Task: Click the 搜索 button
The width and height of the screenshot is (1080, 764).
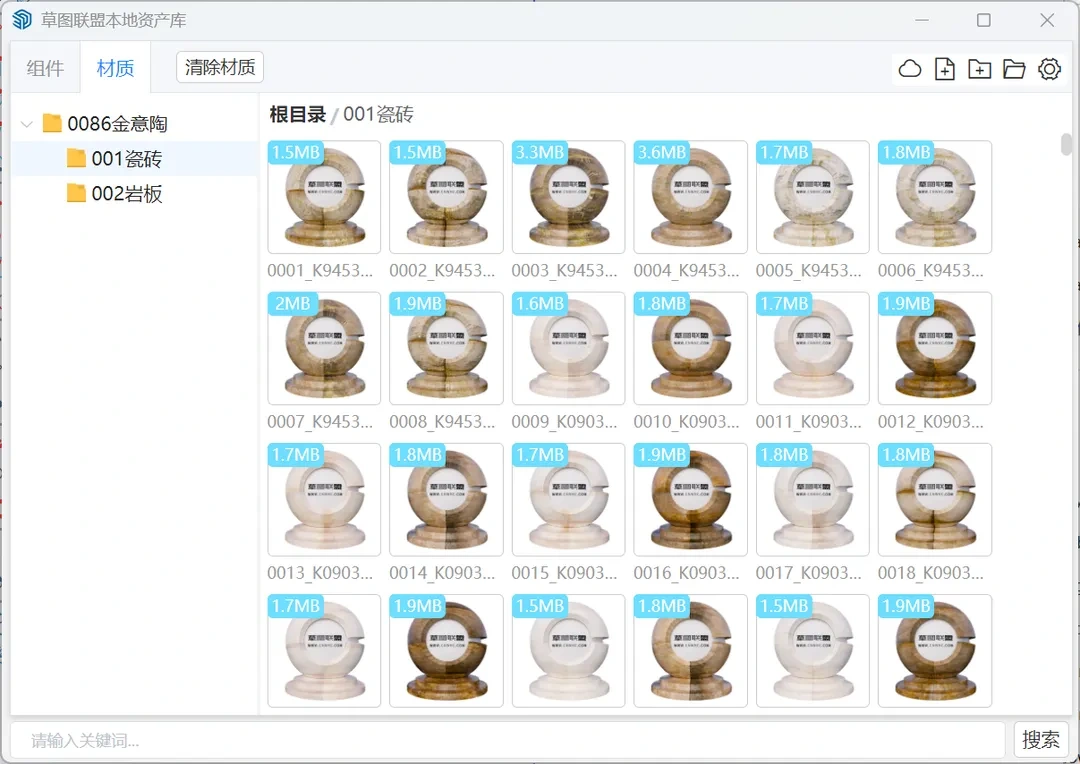Action: [1040, 739]
